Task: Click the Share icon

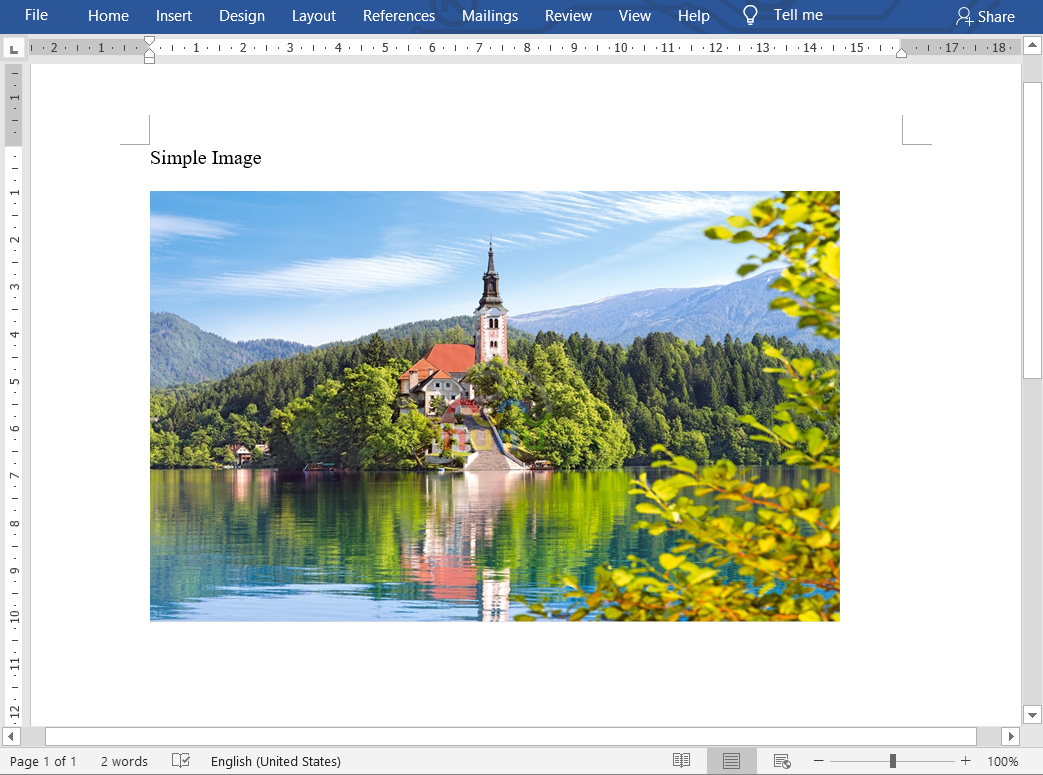Action: click(964, 16)
